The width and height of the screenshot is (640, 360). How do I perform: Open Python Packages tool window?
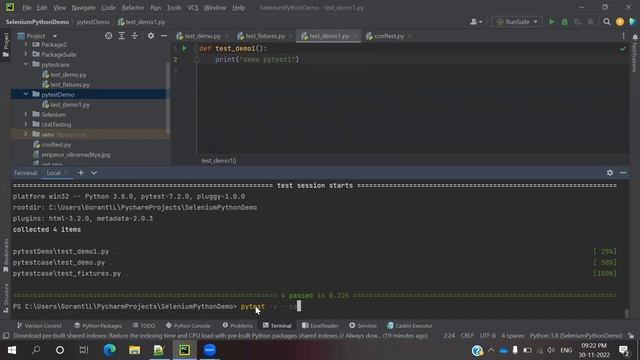pyautogui.click(x=98, y=325)
